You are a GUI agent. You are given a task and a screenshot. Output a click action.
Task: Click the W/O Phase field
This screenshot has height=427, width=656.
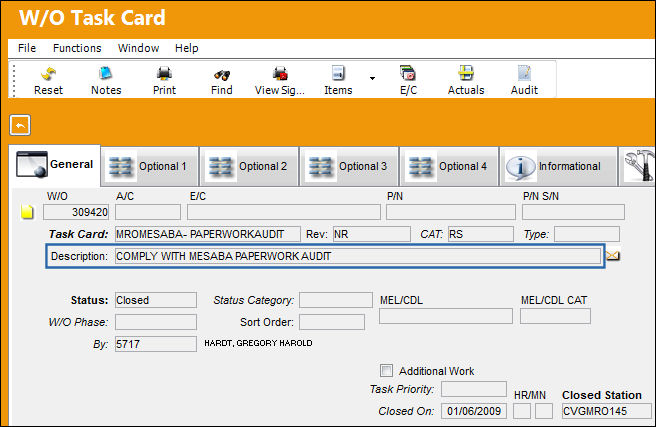[x=156, y=322]
